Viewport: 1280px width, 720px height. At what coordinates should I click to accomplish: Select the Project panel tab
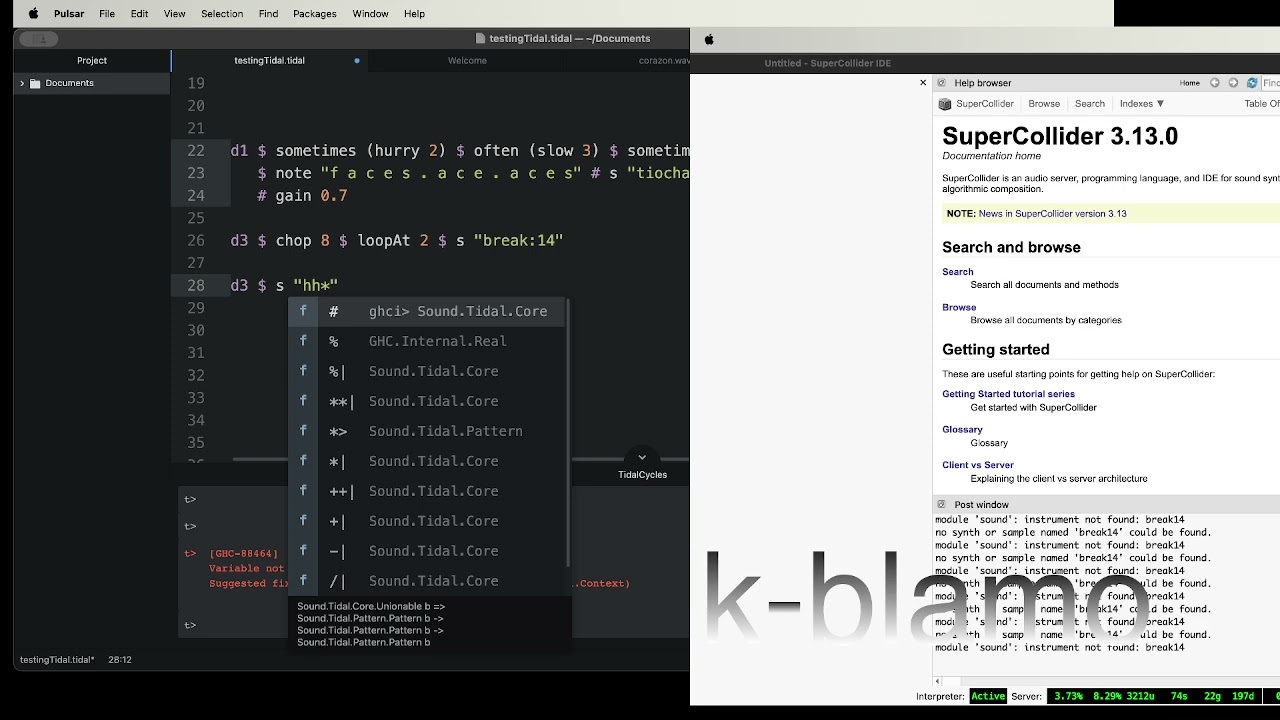coord(92,60)
